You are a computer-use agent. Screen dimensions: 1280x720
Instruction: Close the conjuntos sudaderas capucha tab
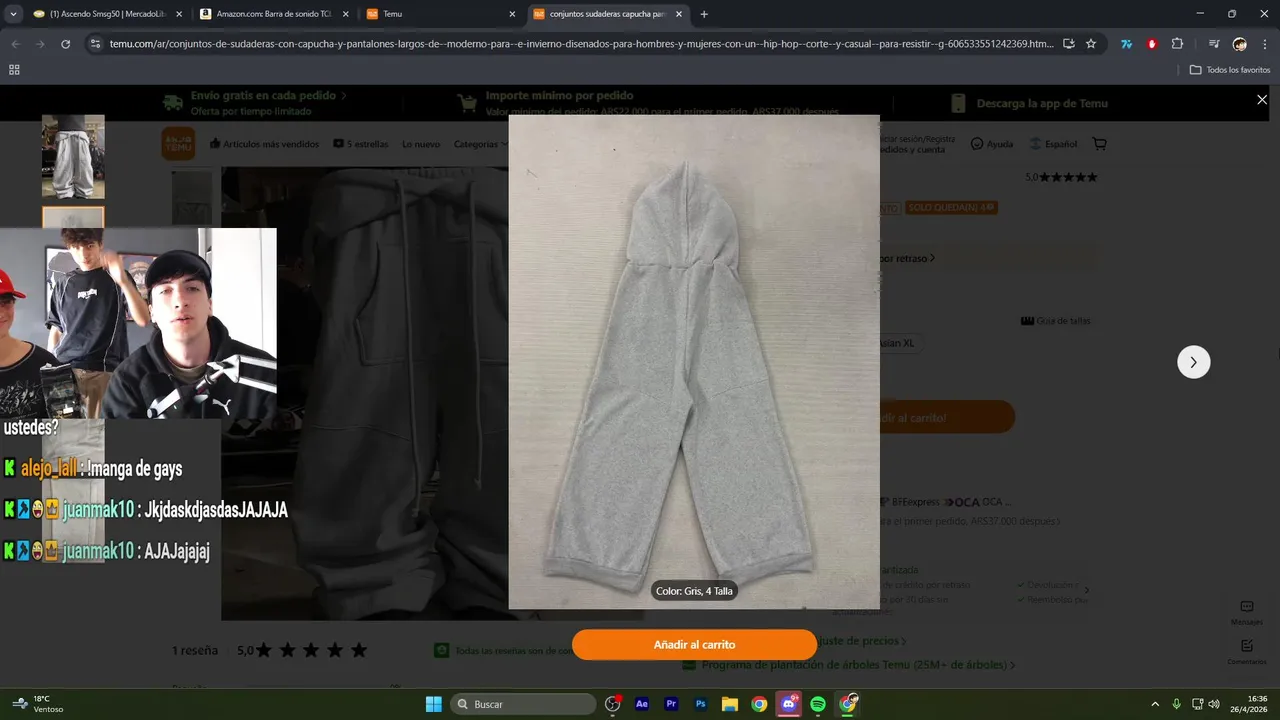679,14
